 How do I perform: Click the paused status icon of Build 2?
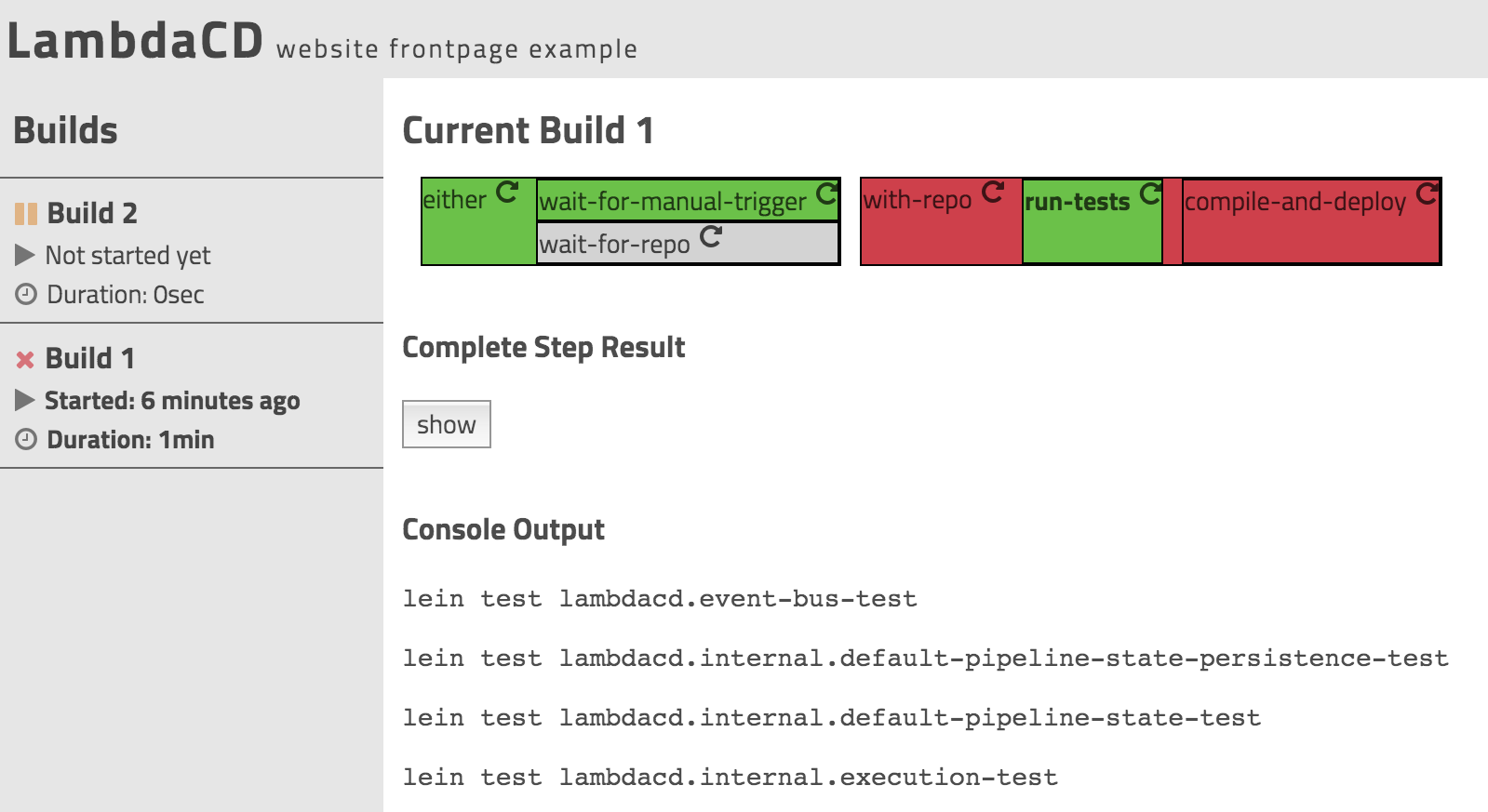click(x=26, y=214)
